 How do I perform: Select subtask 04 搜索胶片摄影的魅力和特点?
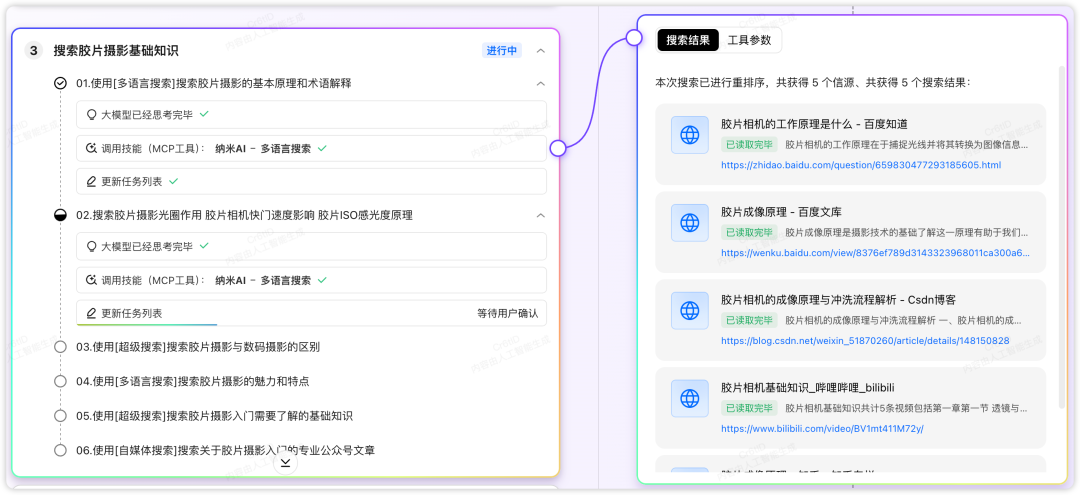[x=193, y=381]
